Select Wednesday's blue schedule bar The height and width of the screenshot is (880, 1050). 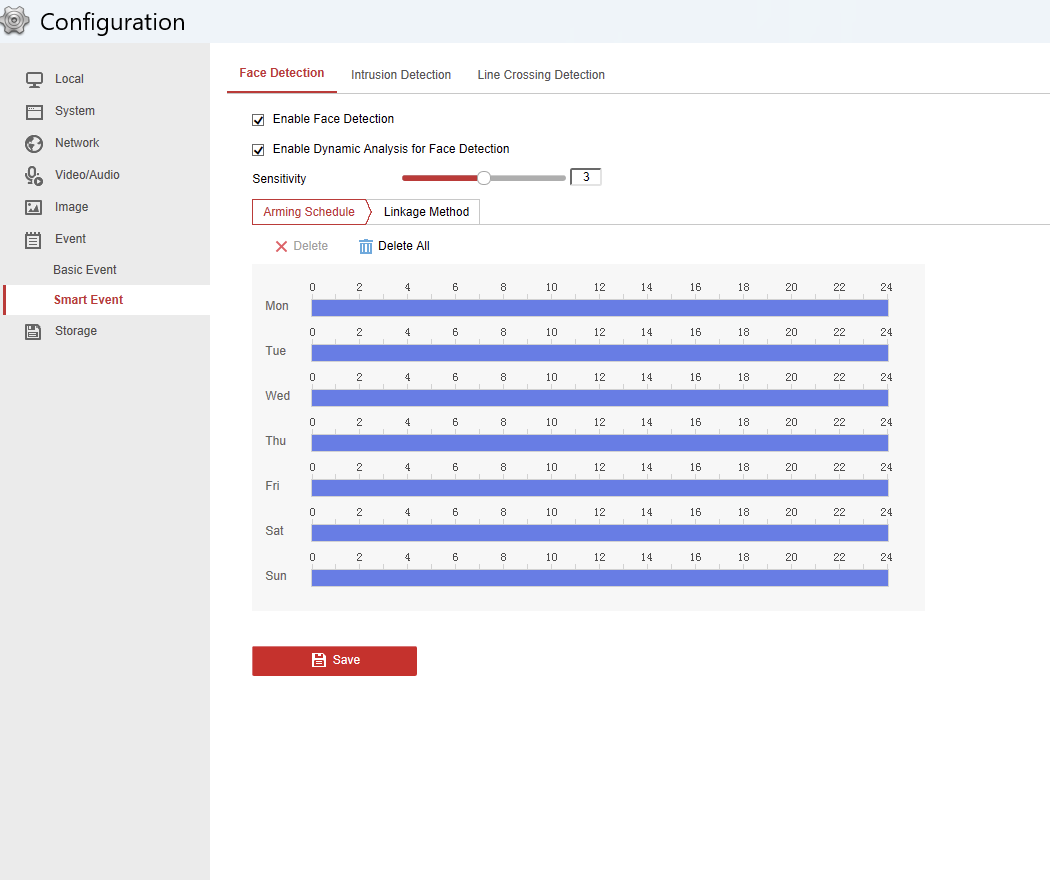click(599, 398)
